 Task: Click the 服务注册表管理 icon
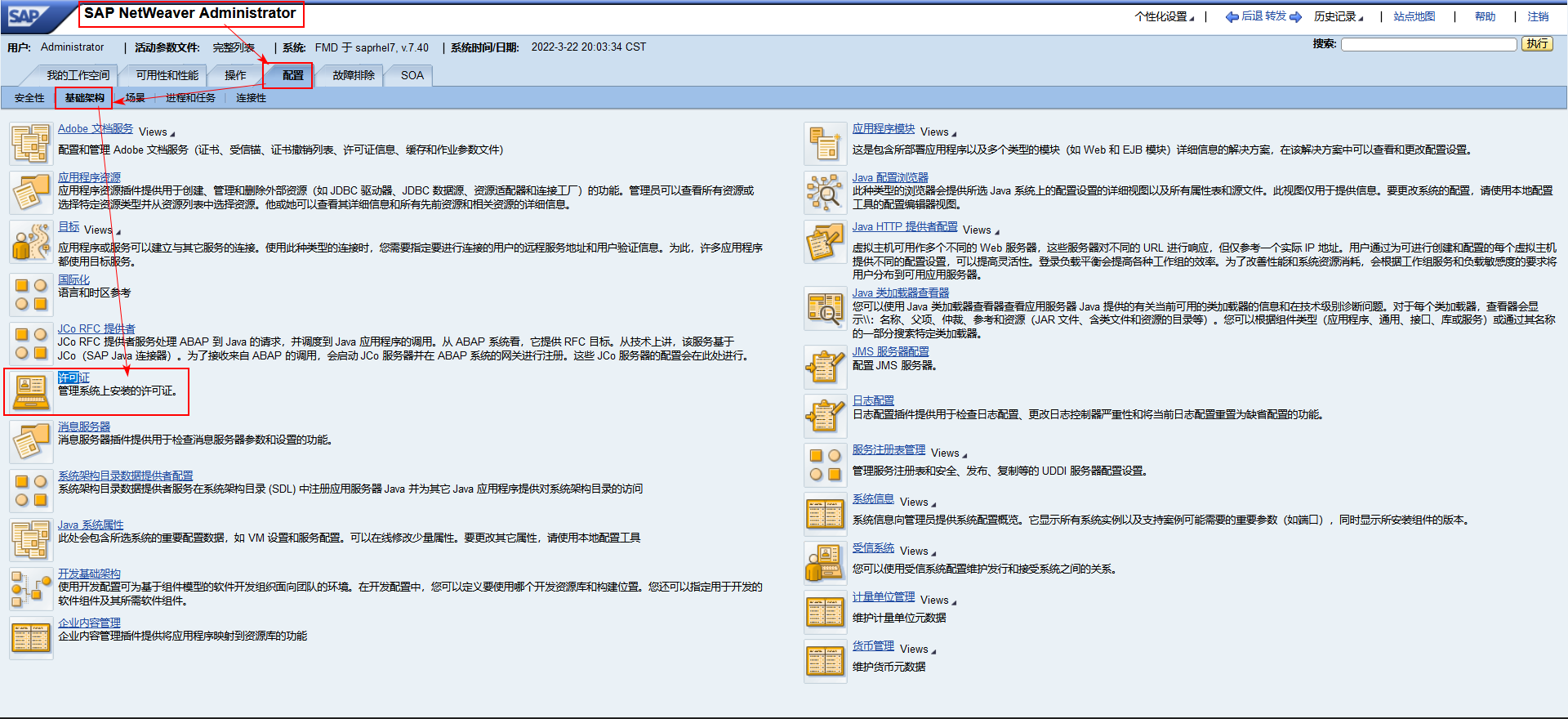825,465
